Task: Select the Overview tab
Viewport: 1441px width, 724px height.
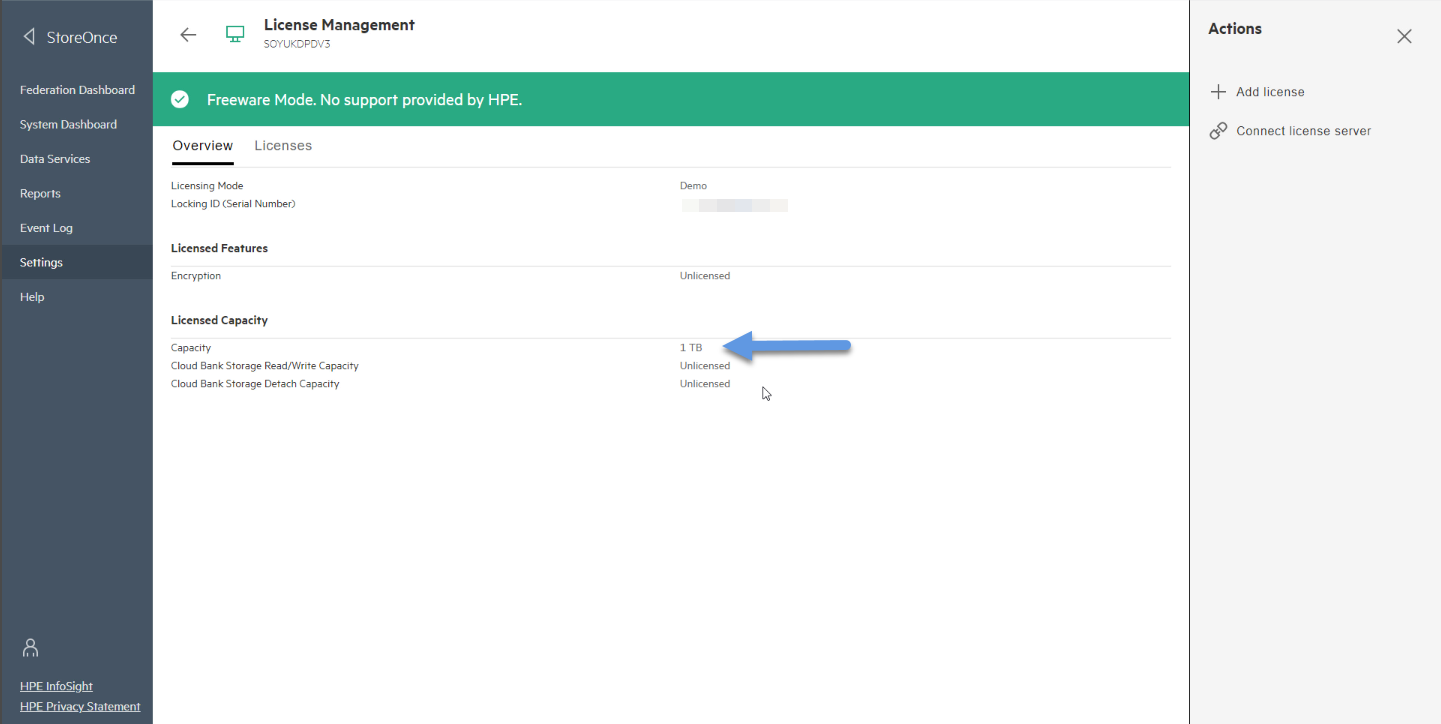Action: coord(203,146)
